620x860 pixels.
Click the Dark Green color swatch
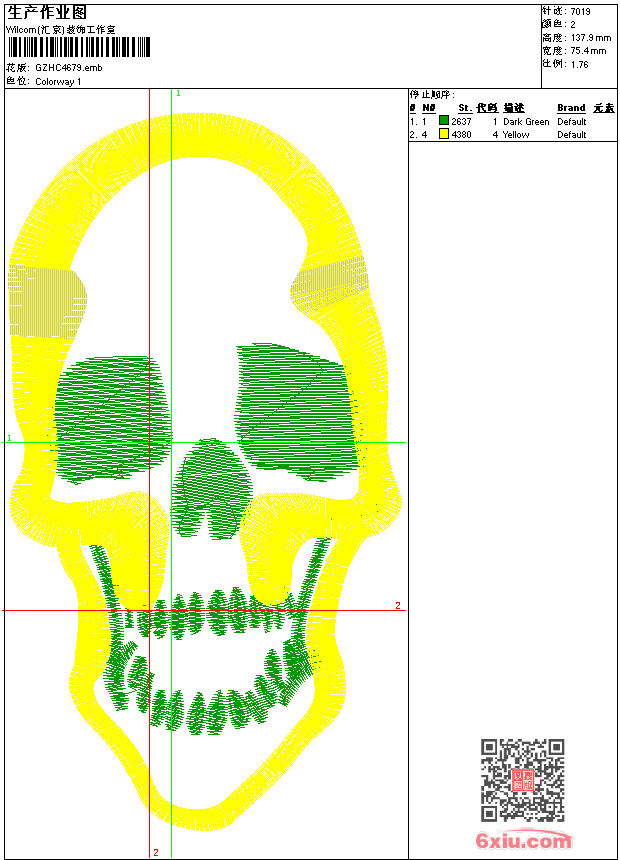point(444,121)
